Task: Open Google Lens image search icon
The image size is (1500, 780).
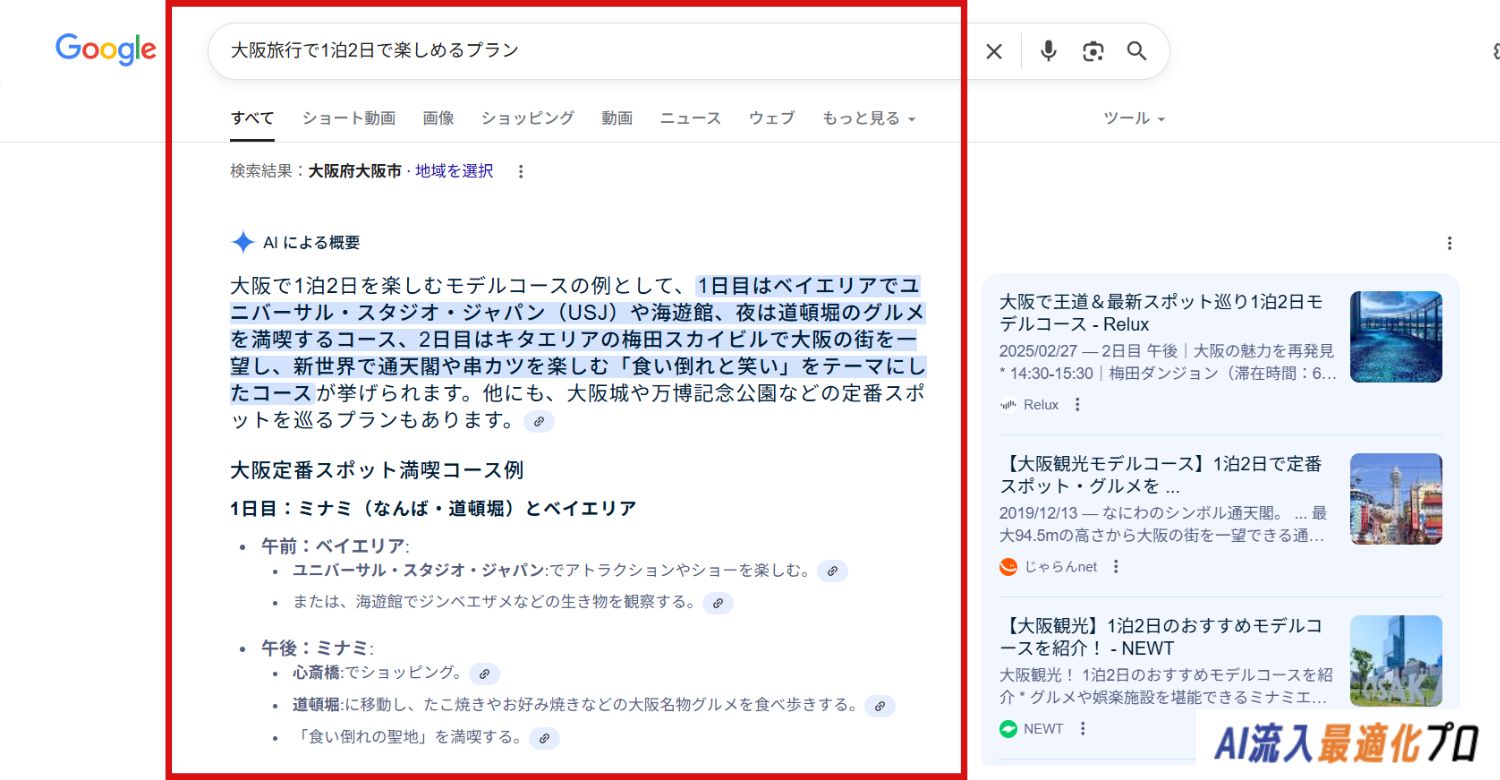Action: tap(1092, 51)
